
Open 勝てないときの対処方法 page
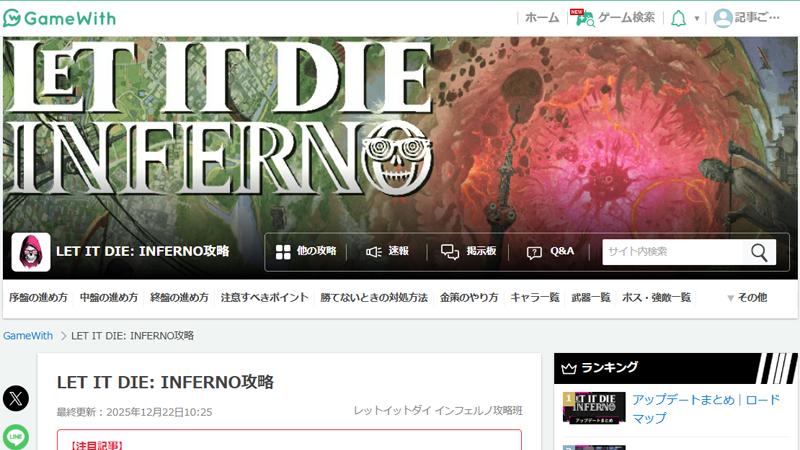[x=374, y=297]
